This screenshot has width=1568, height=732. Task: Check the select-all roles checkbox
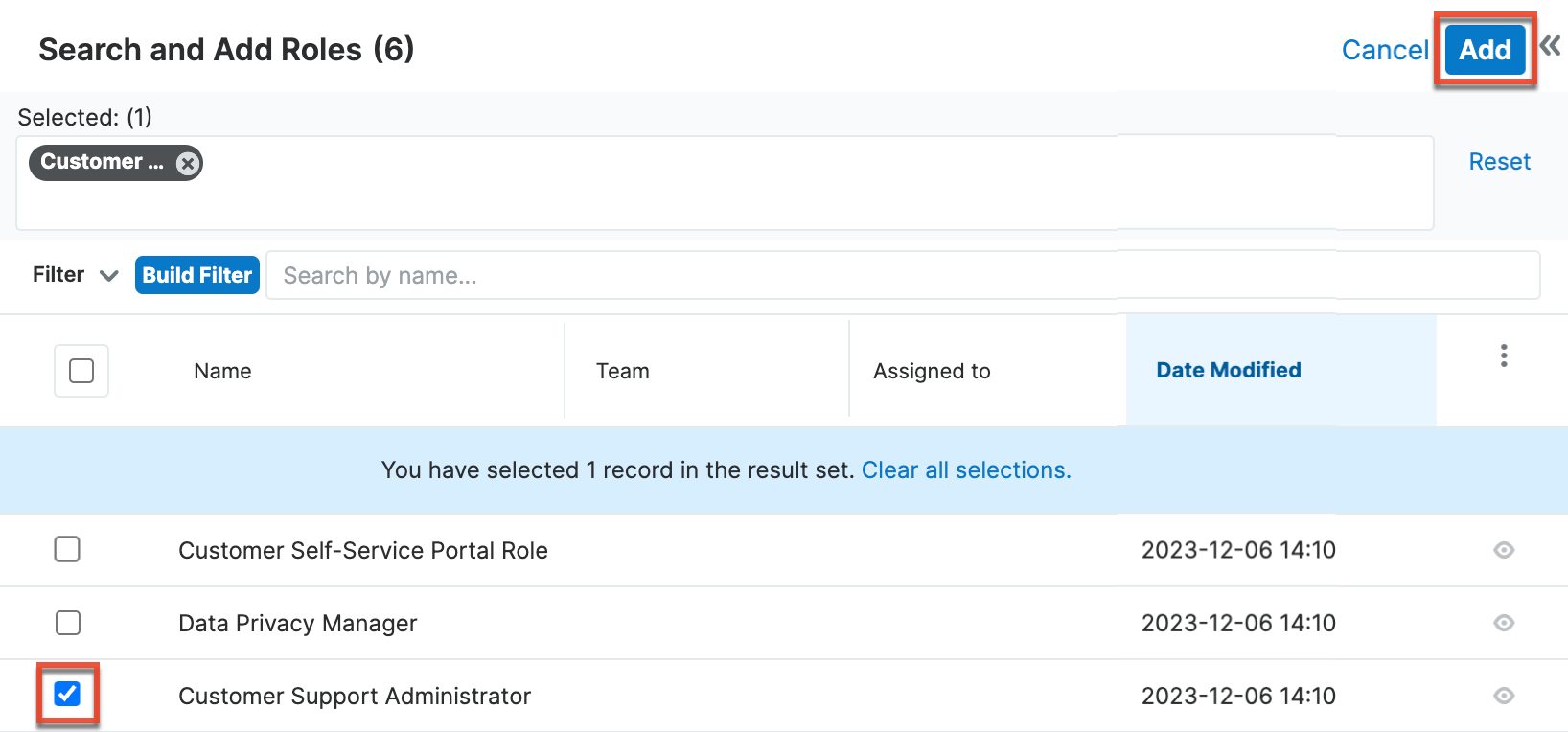click(x=81, y=371)
